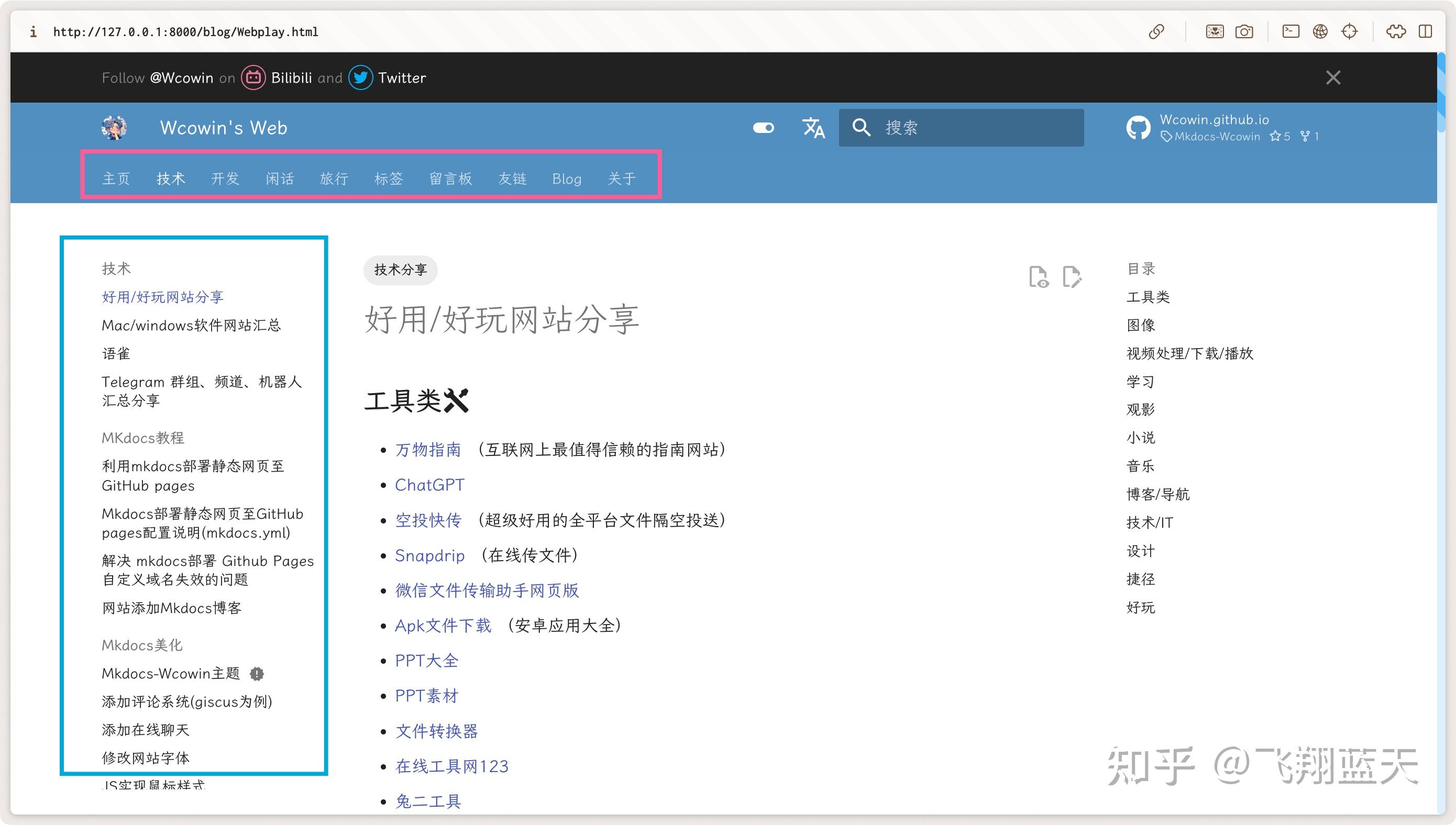Click the view page source icon above title
Screen dimensions: 1456x825
[x=1039, y=277]
